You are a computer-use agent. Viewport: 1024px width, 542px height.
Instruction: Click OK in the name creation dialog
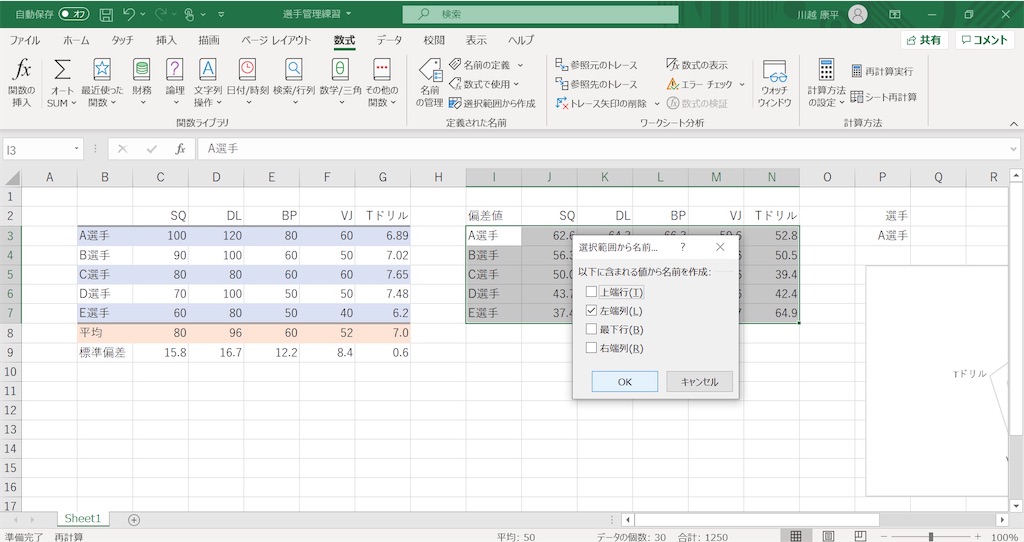click(624, 381)
